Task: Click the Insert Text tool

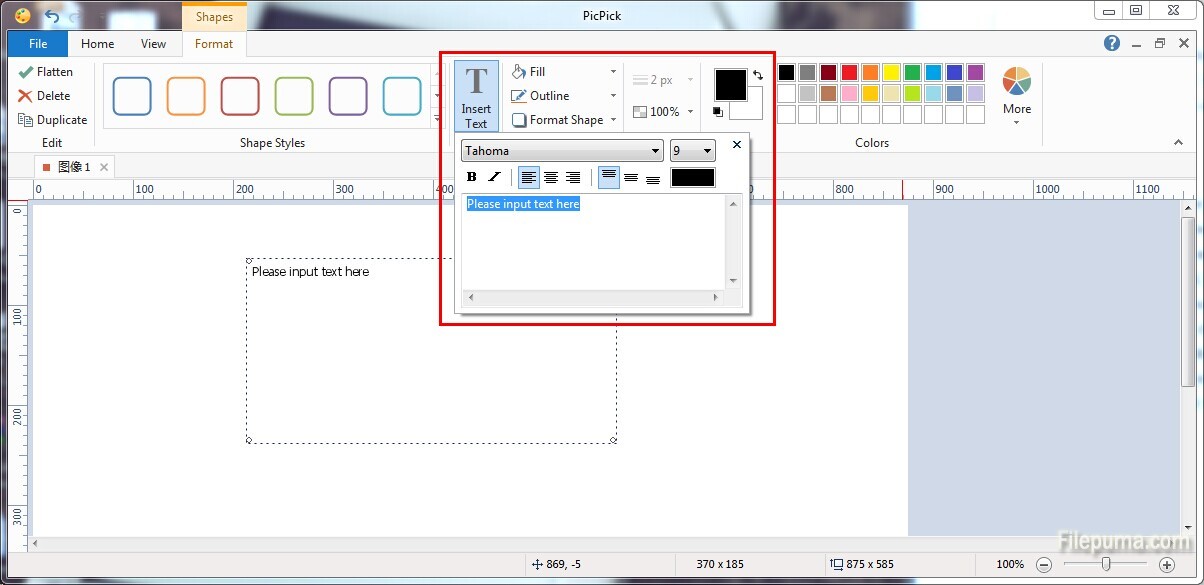Action: click(476, 95)
